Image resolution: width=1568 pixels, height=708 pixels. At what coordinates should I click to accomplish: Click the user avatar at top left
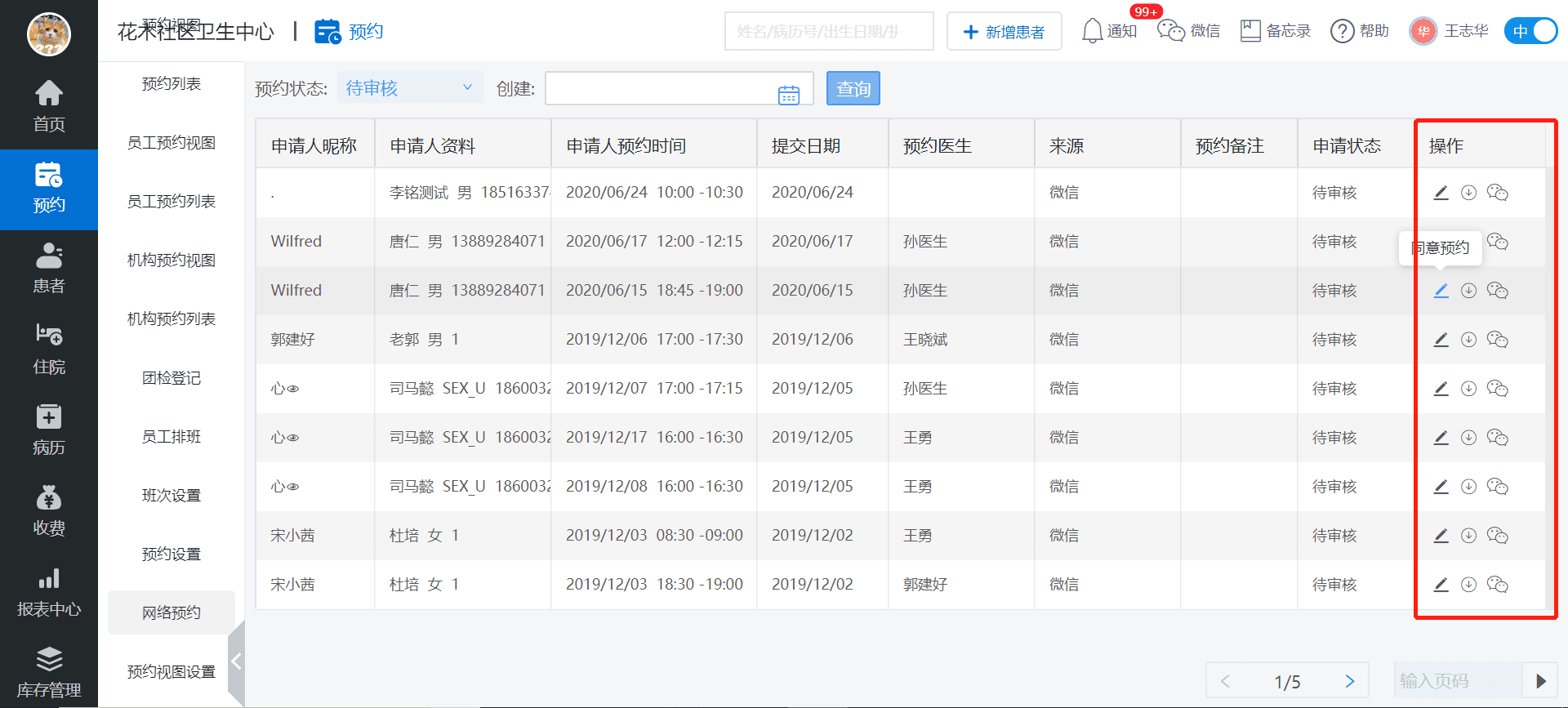(49, 34)
